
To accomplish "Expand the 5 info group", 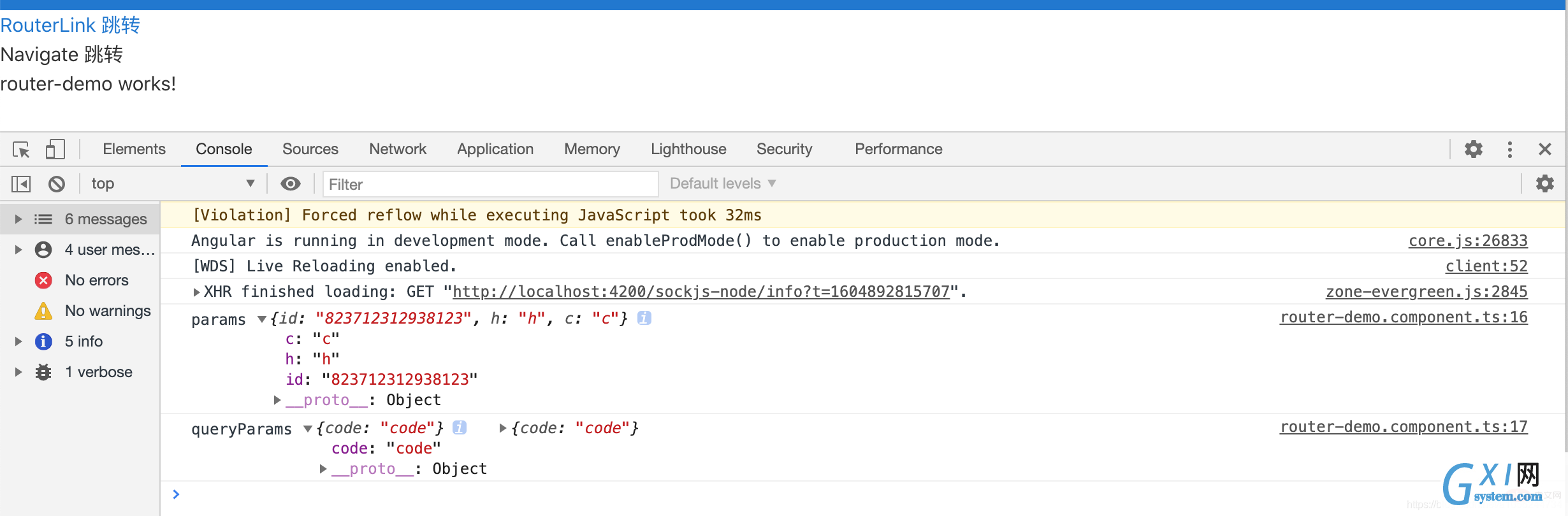I will 18,341.
